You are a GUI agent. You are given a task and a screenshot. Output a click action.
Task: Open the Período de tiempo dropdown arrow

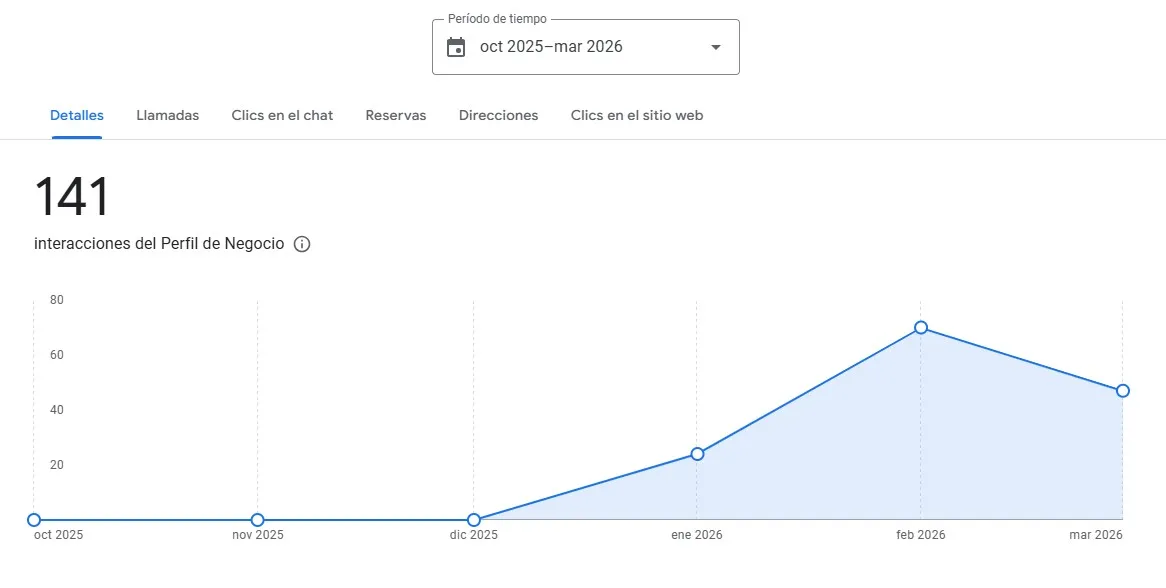click(714, 46)
